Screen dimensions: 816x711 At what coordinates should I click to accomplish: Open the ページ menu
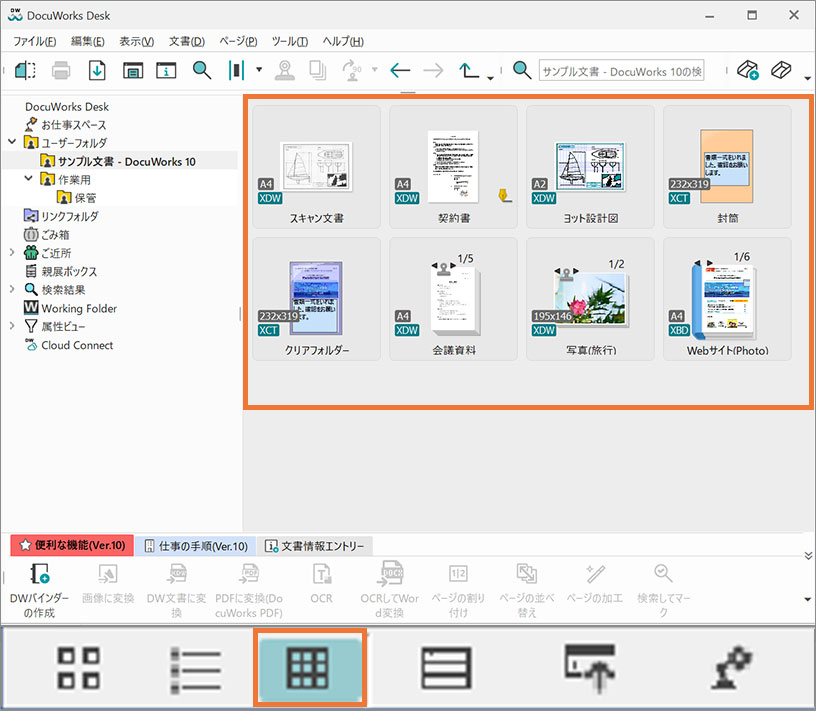click(238, 41)
